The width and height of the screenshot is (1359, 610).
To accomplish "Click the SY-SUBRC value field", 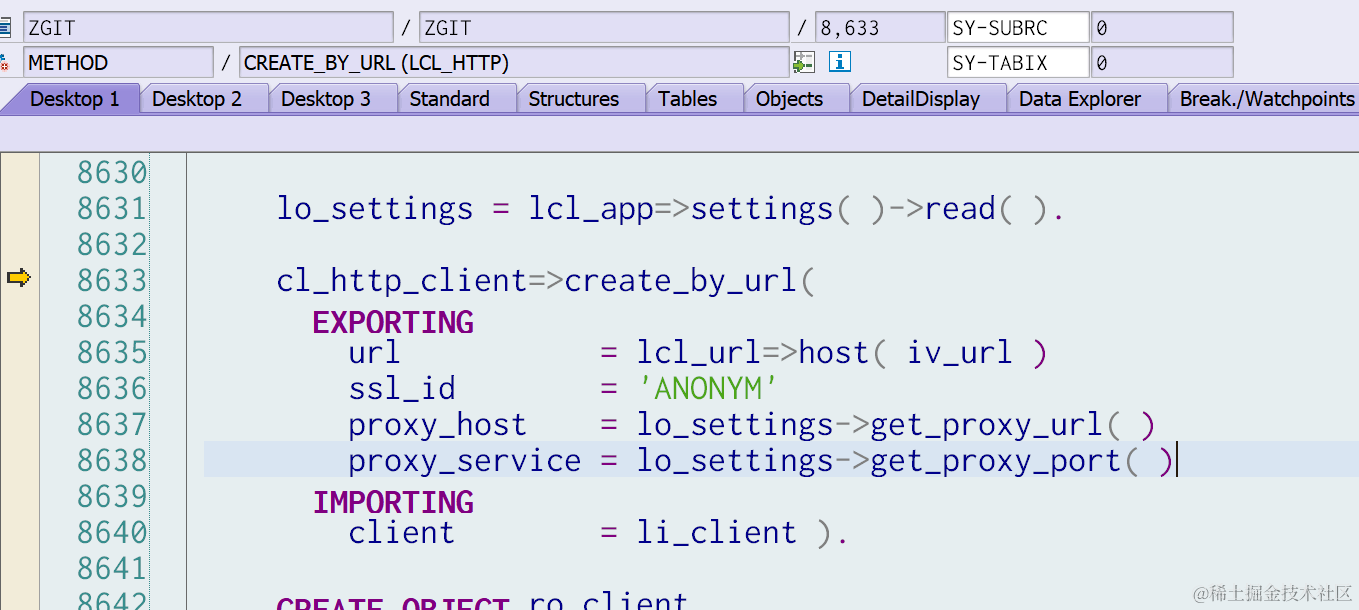I will (1162, 27).
